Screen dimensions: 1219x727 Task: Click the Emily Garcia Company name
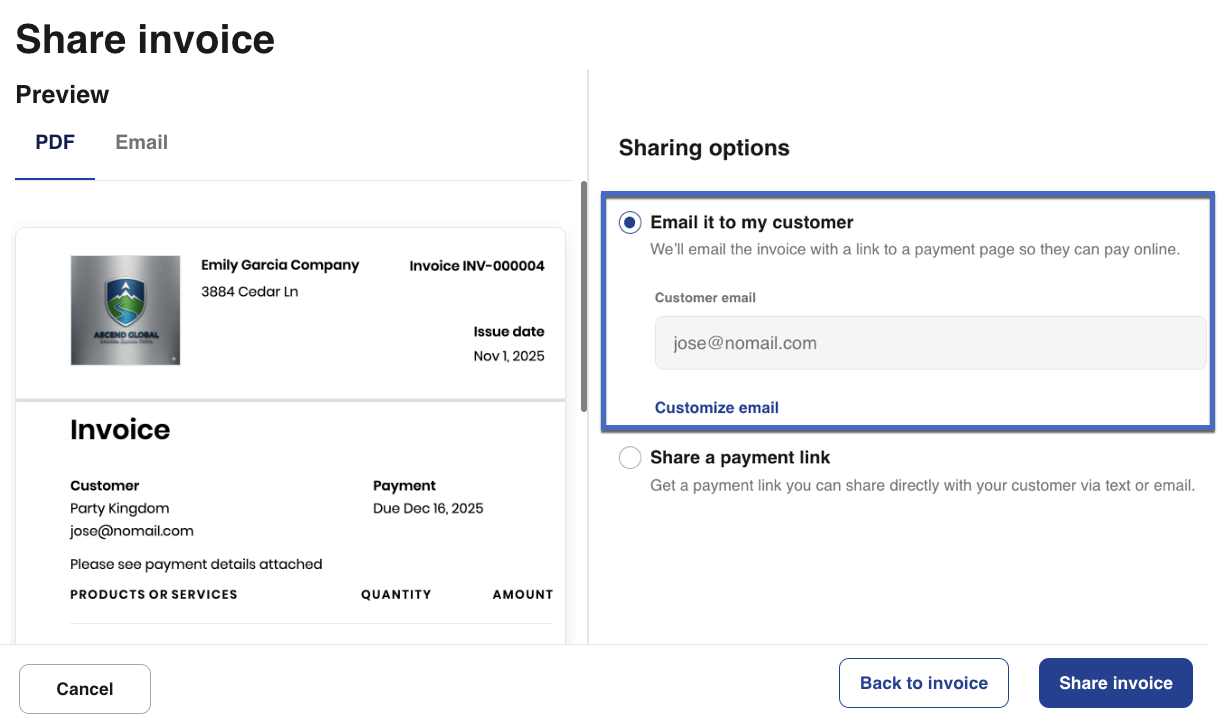pyautogui.click(x=280, y=265)
